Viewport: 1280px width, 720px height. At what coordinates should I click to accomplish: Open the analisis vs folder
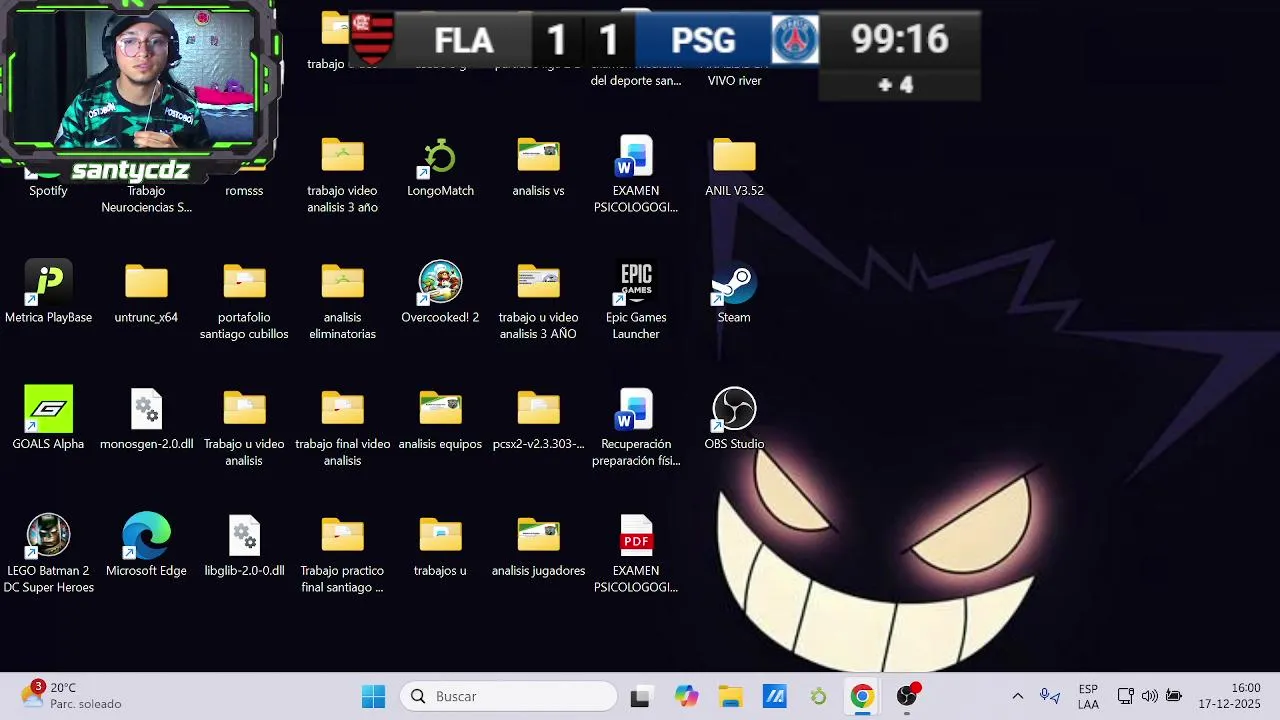(538, 168)
